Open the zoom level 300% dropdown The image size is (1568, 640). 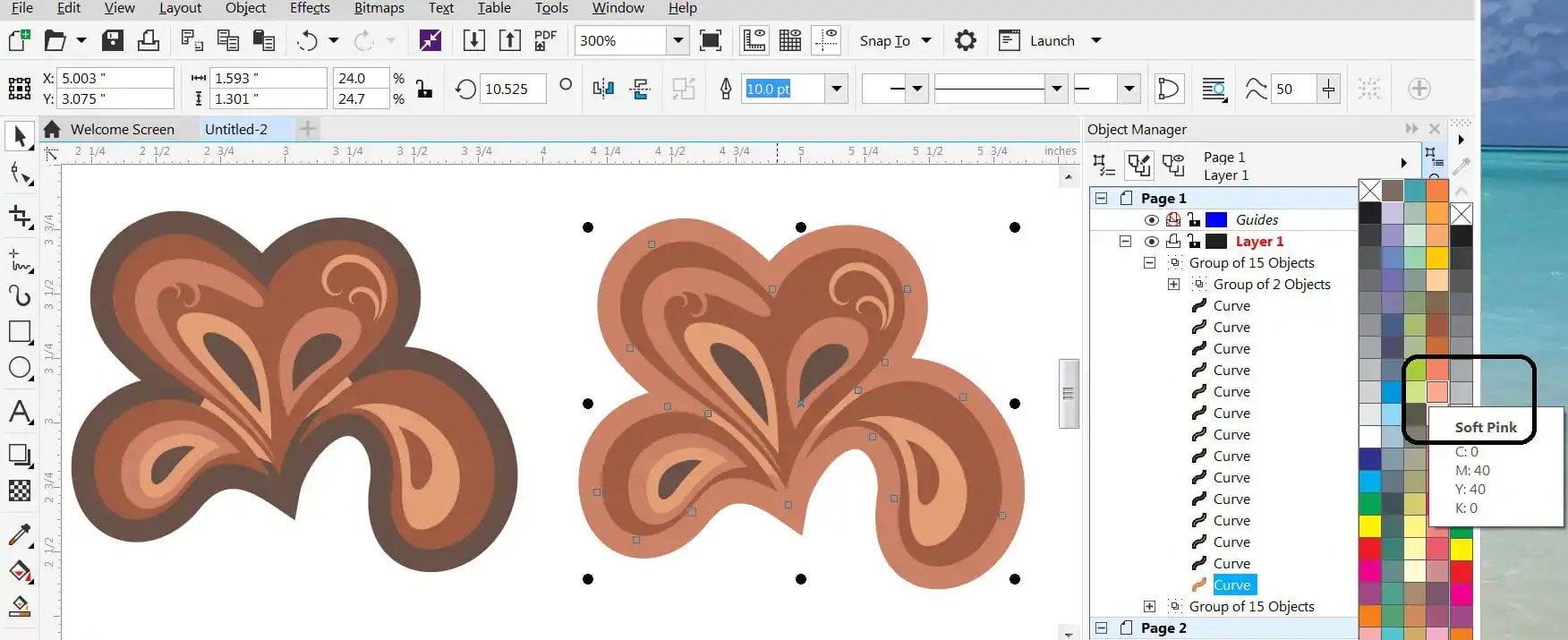coord(677,40)
